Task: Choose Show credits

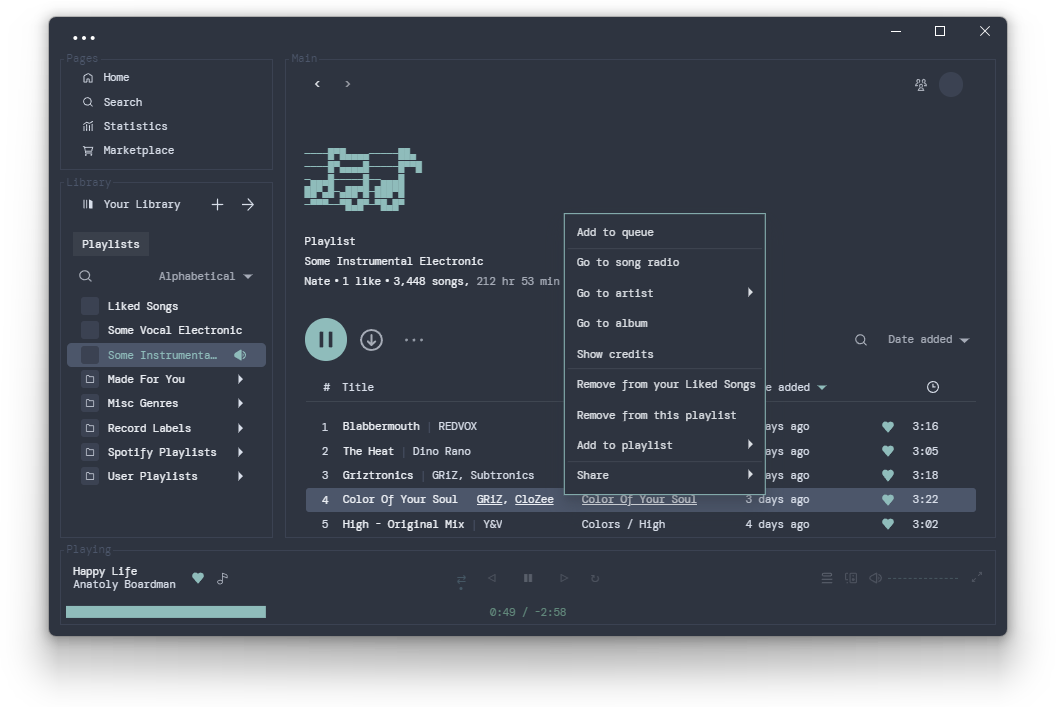Action: (x=665, y=354)
